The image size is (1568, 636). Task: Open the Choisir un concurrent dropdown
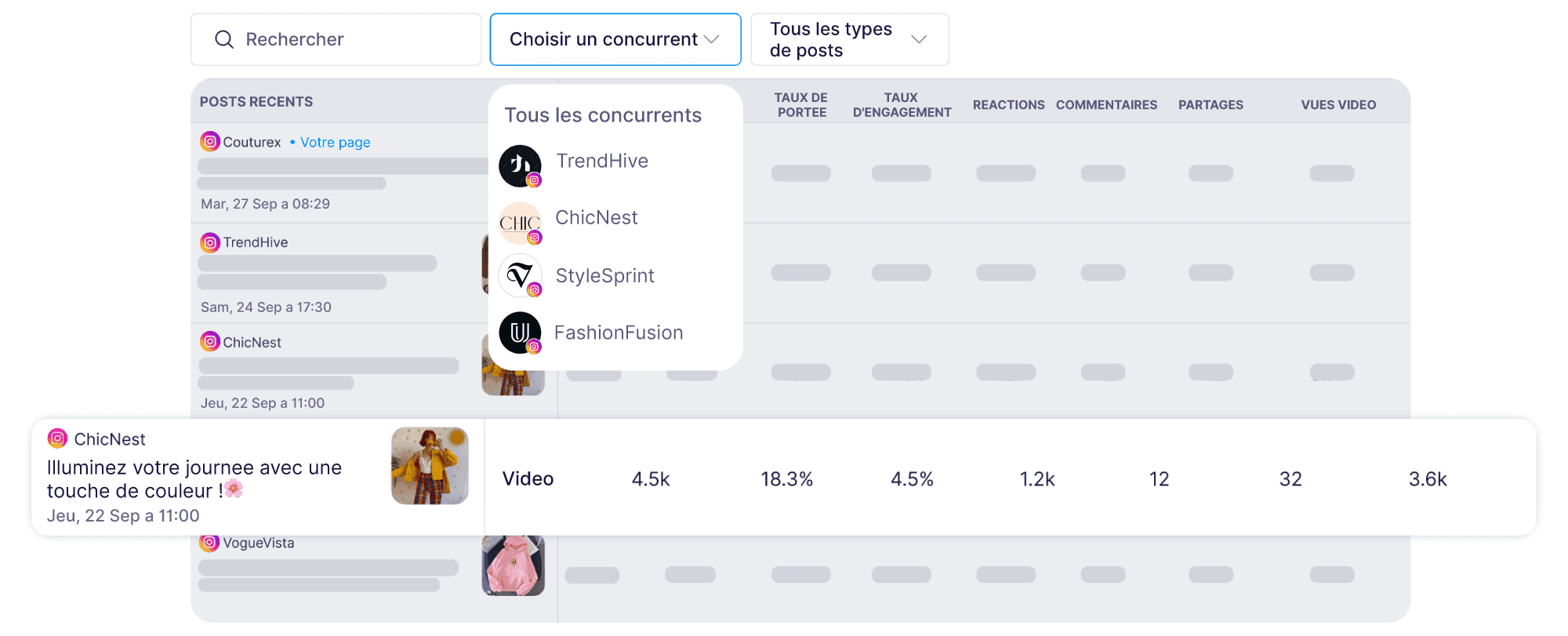[x=615, y=40]
